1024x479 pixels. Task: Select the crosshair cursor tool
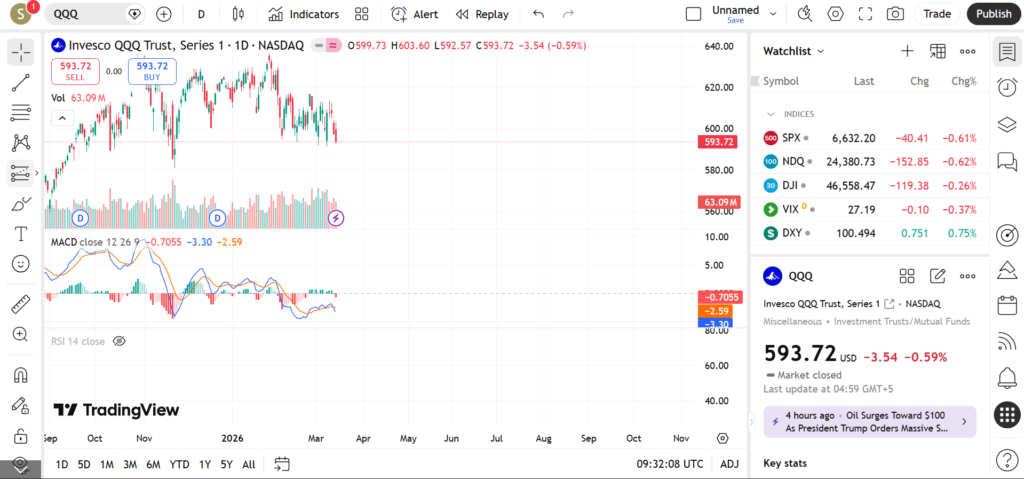tap(20, 52)
